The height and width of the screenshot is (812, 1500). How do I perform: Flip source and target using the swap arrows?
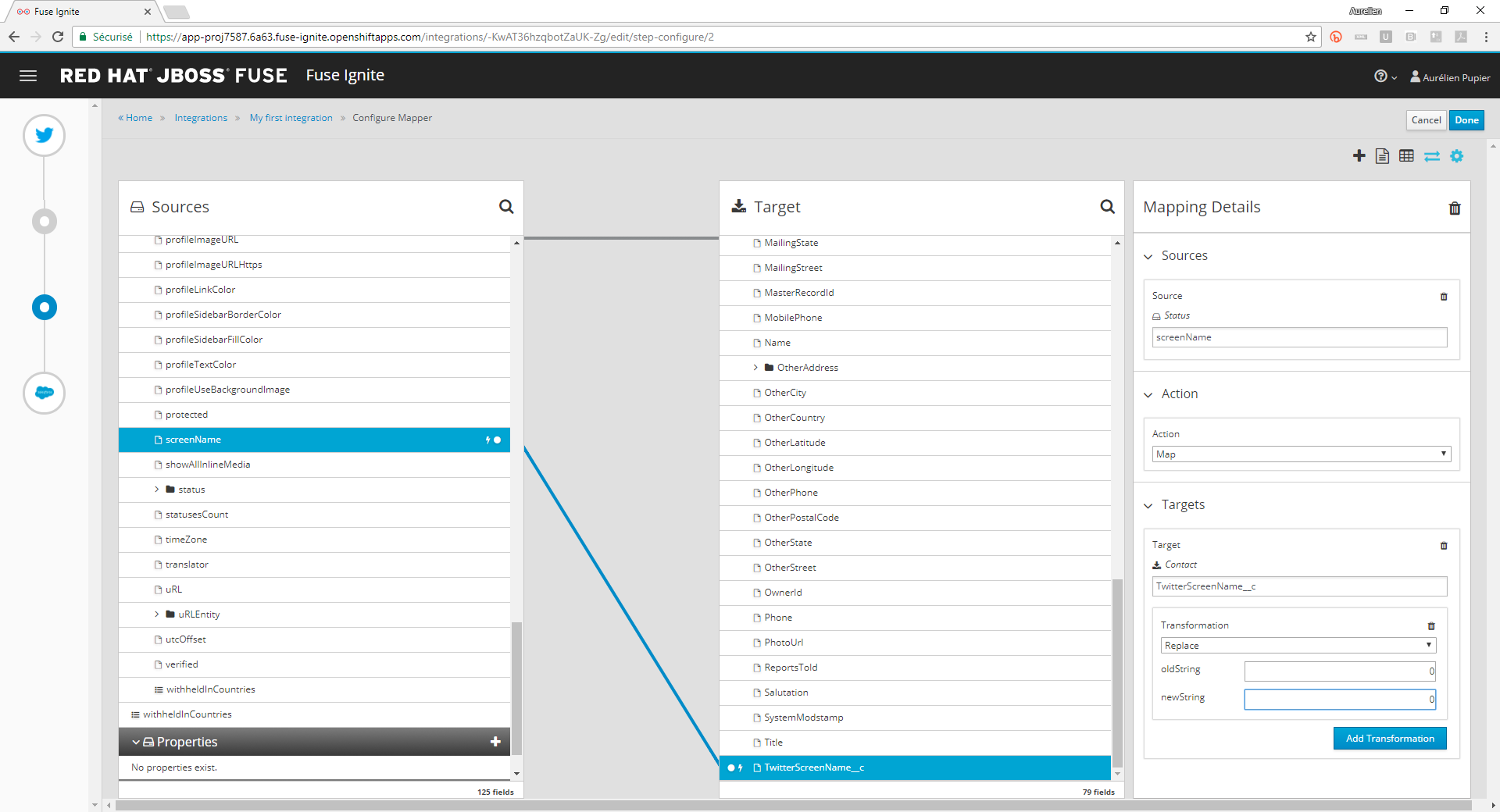tap(1431, 156)
